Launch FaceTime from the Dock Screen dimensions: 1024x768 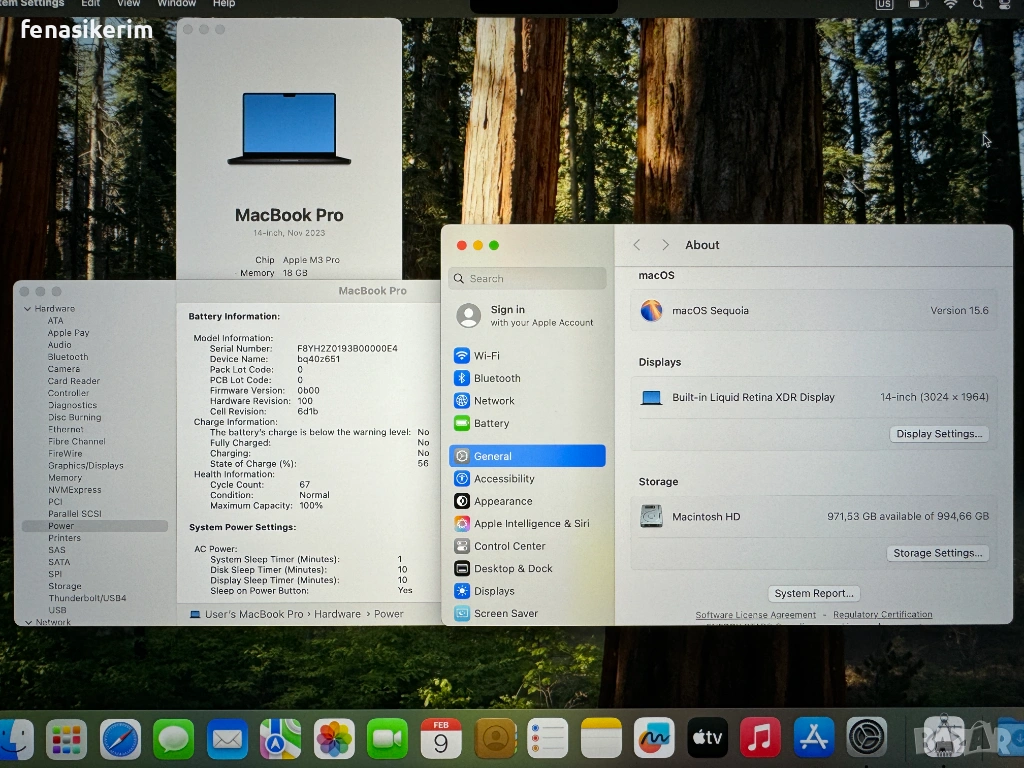click(x=387, y=739)
